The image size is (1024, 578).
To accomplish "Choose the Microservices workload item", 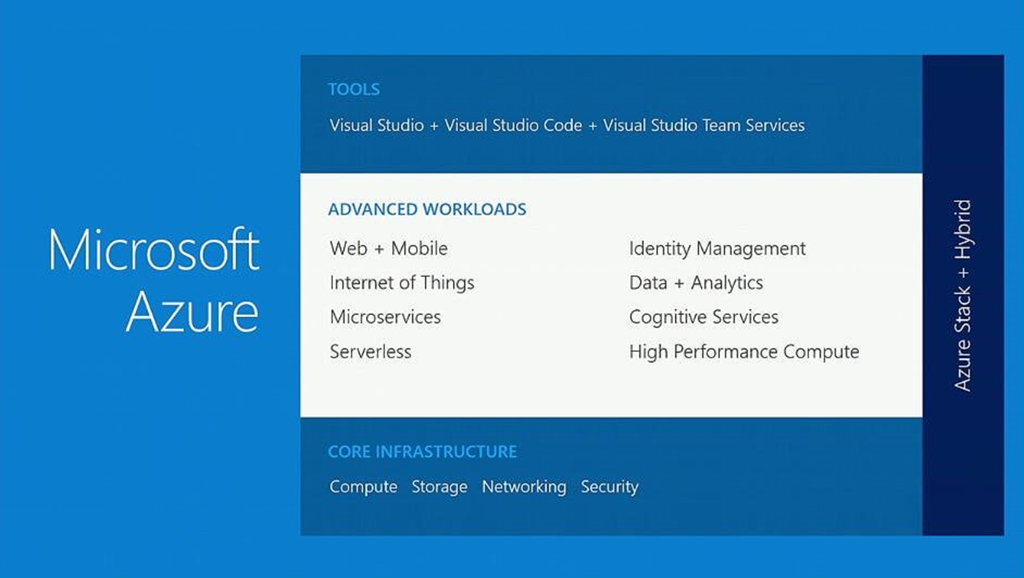I will [x=385, y=317].
